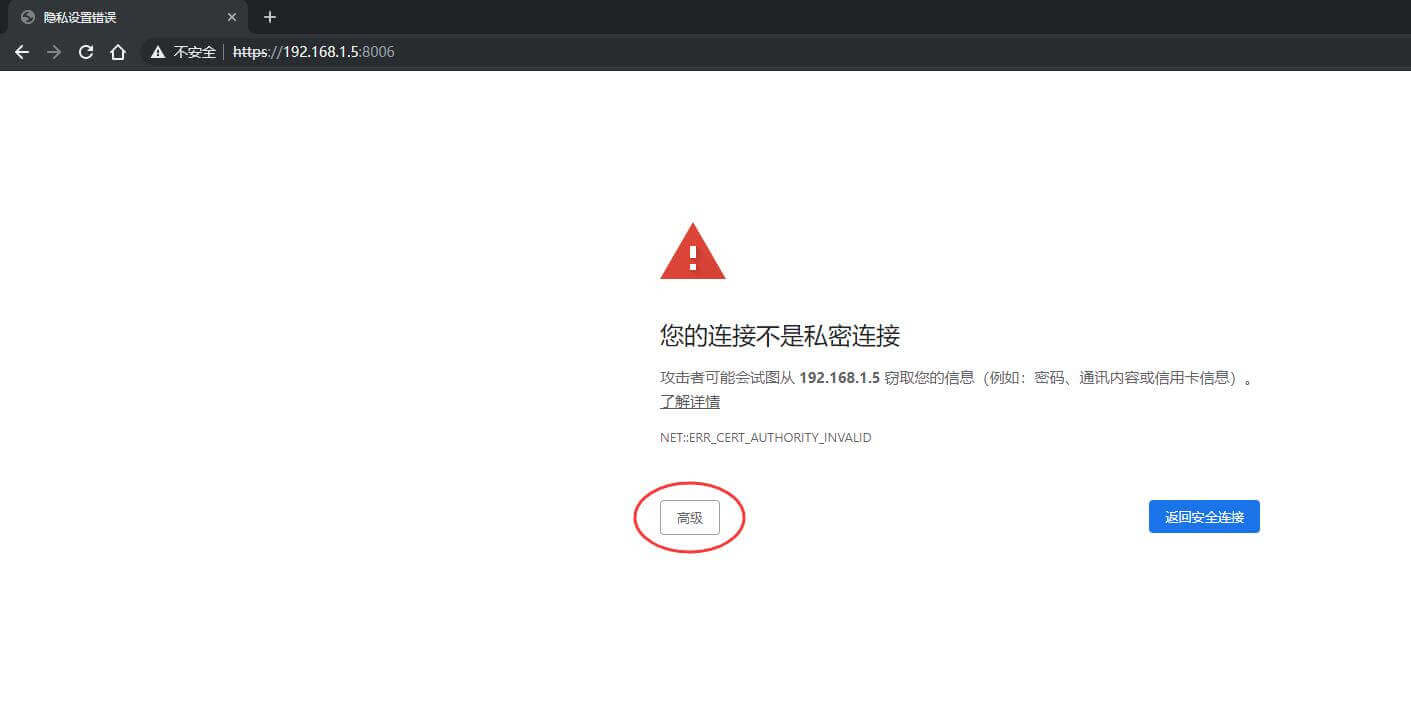Open the 了解详情 link
The image size is (1411, 717).
(689, 402)
